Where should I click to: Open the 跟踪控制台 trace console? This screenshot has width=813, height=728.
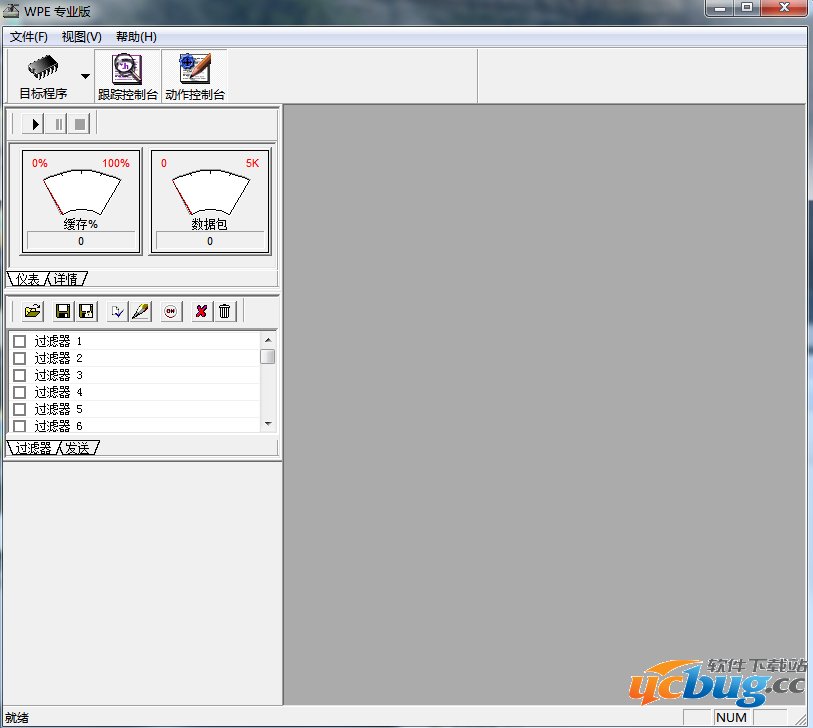128,76
